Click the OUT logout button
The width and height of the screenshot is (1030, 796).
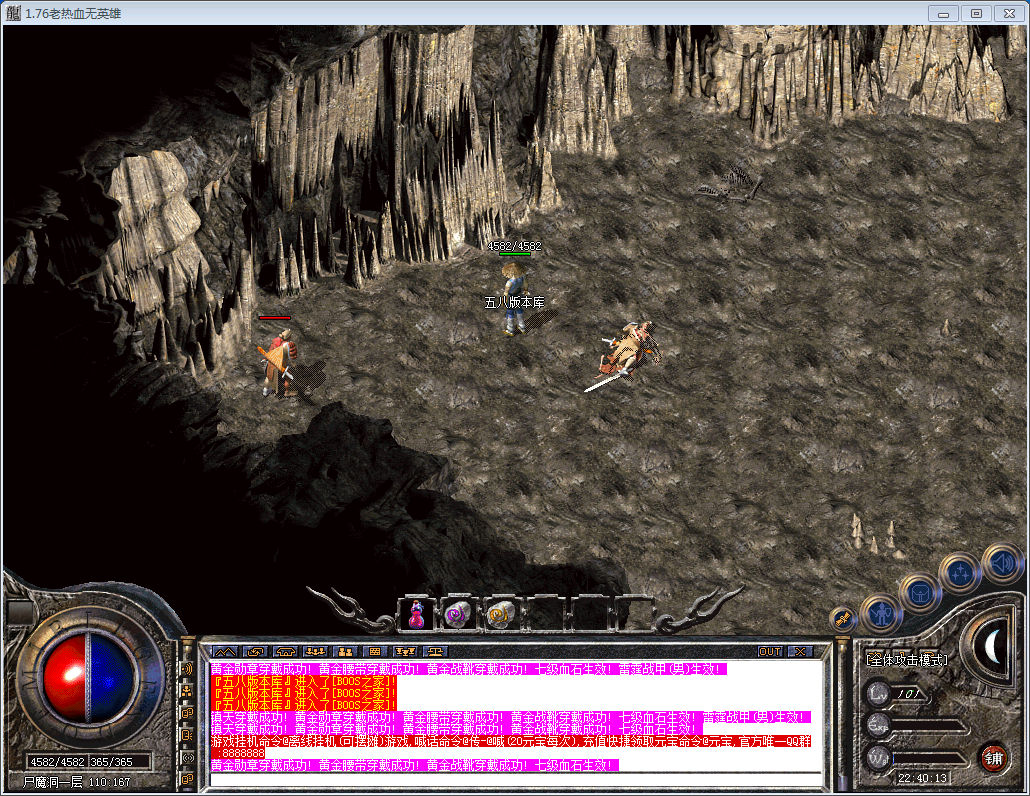tap(770, 652)
